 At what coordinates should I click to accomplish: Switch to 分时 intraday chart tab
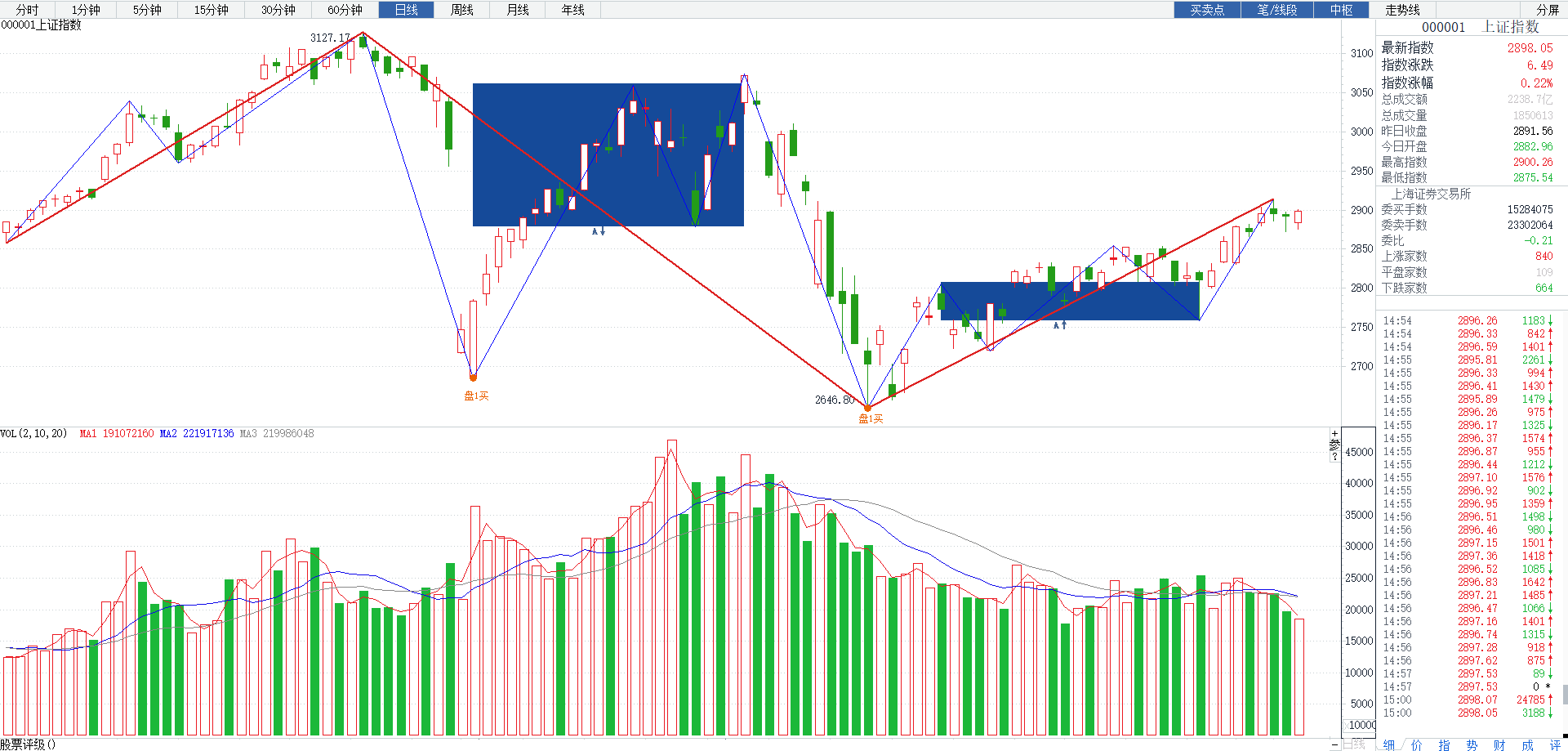coord(27,10)
